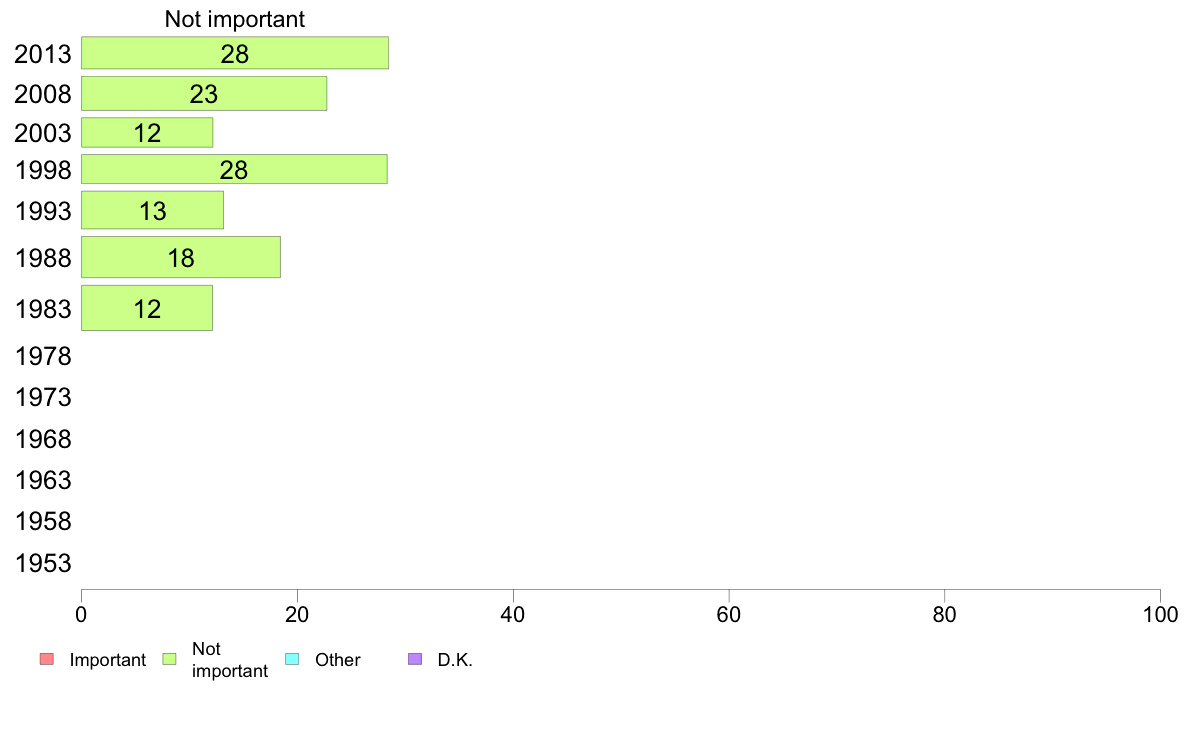Click the purple D.K. legend swatch

pyautogui.click(x=415, y=659)
